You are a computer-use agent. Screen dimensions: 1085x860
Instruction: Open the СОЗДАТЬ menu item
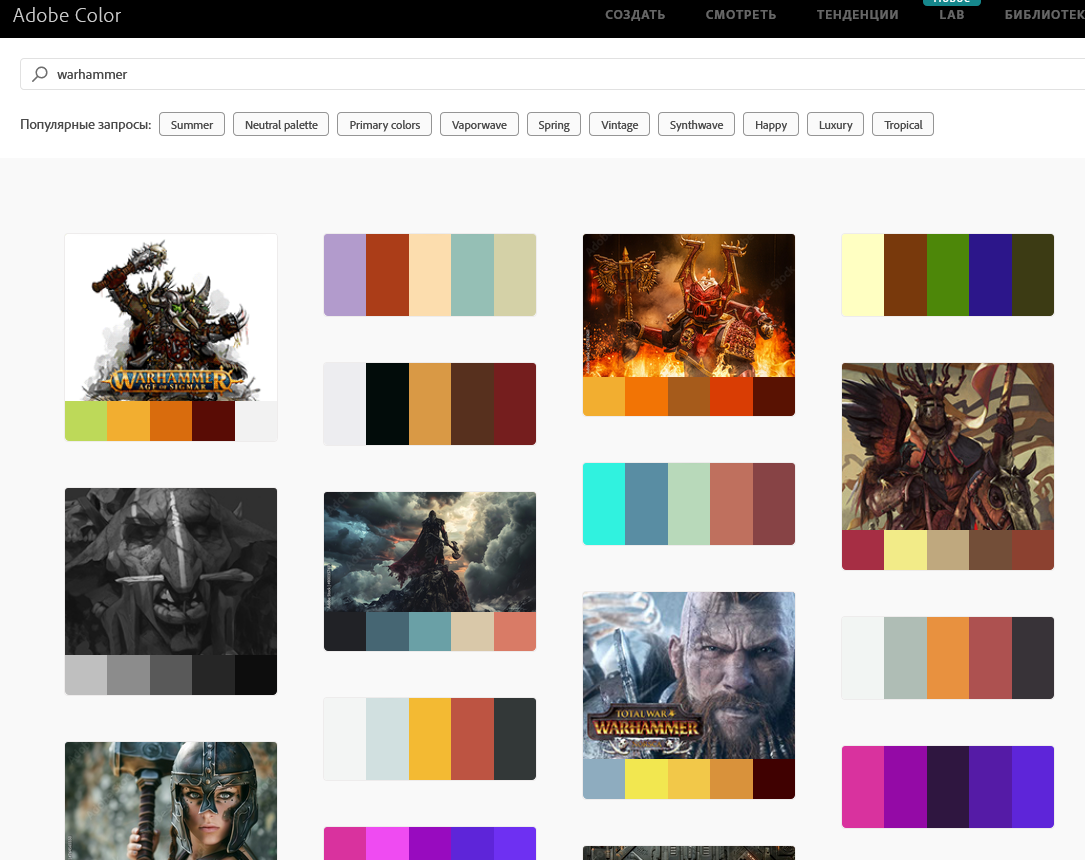pos(635,15)
